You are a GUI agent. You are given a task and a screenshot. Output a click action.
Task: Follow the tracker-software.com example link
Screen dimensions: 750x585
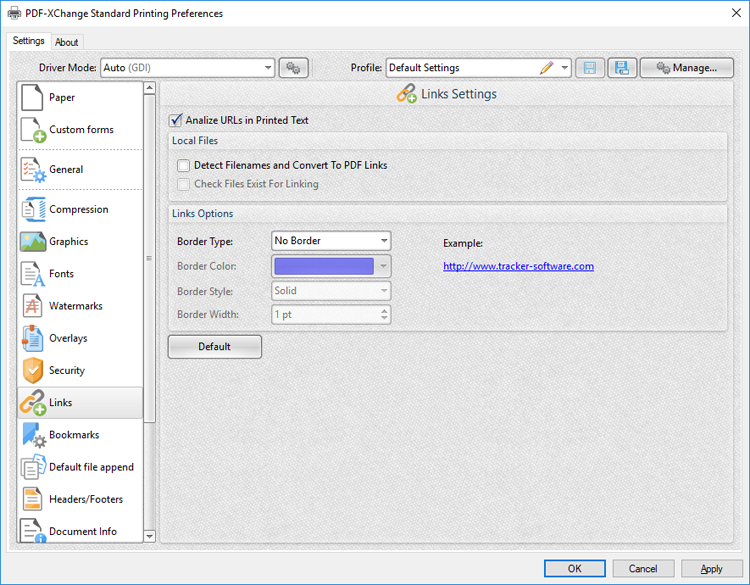point(518,266)
